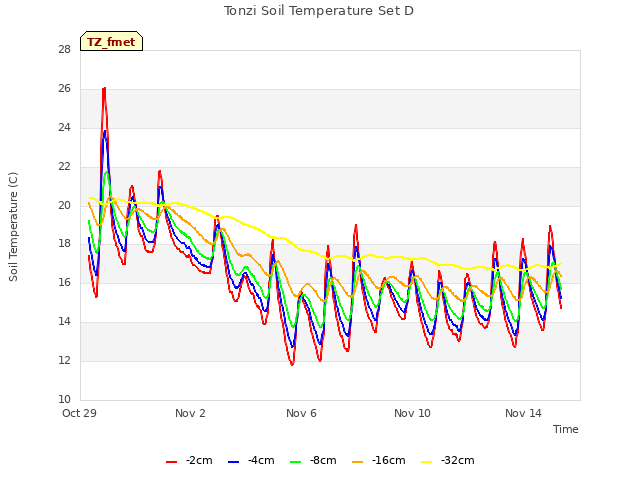Click the Nov 10 x-axis tick label
Screen dimensions: 640x480
click(x=412, y=413)
